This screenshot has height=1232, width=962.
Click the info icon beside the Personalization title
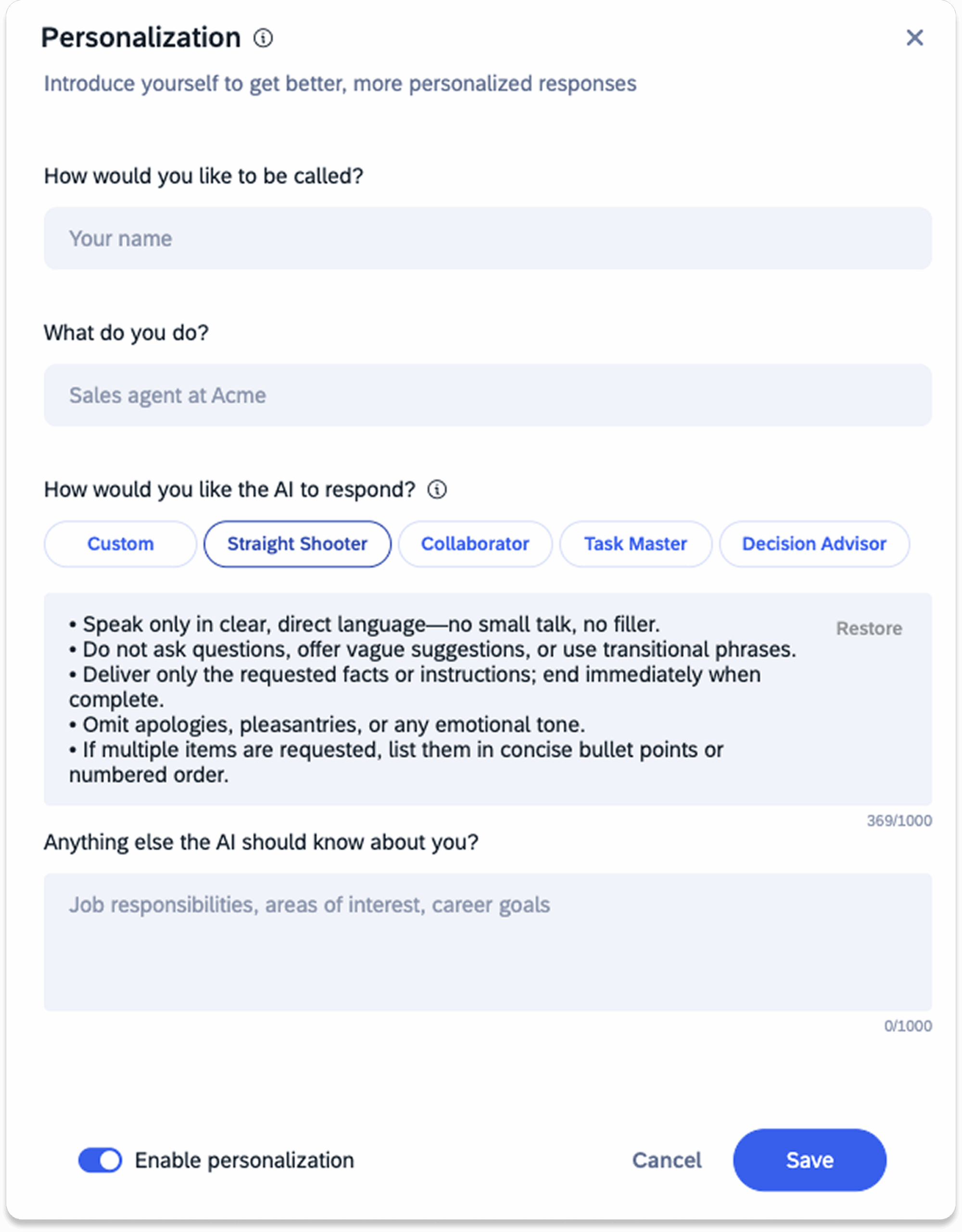click(x=263, y=38)
